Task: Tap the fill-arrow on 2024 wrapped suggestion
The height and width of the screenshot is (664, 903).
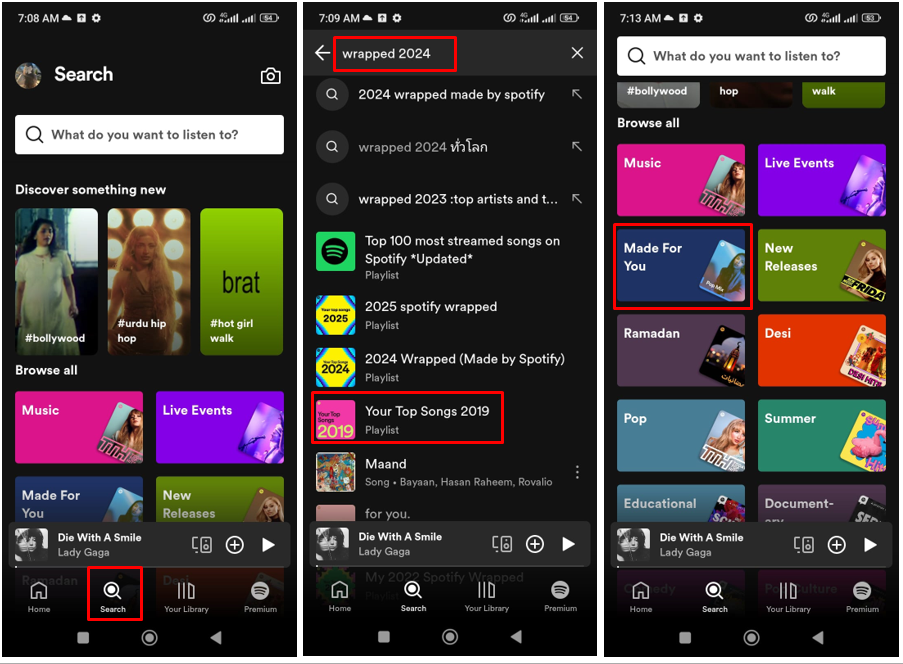Action: (575, 93)
